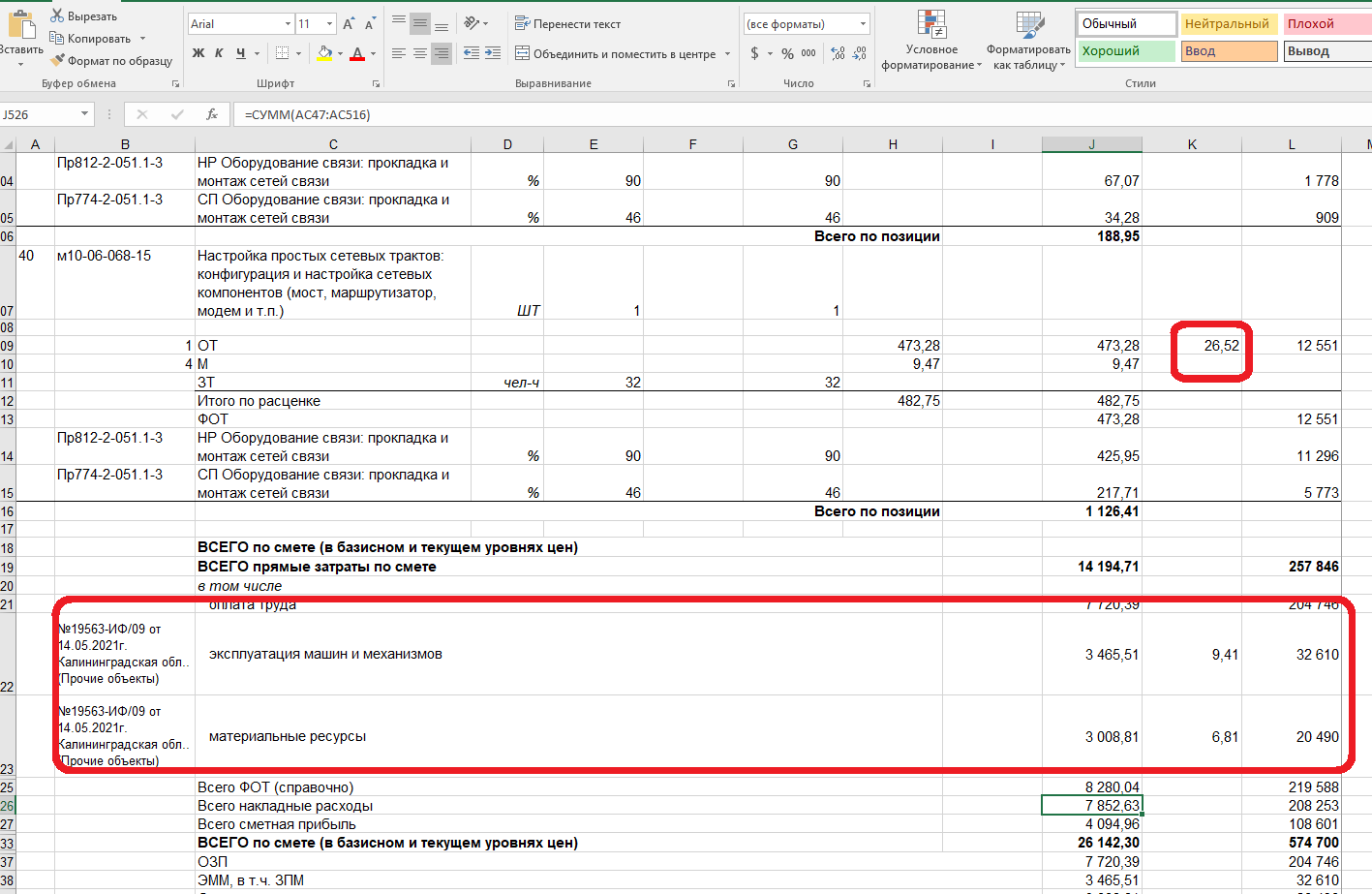Open the Arial font name dropdown
The height and width of the screenshot is (894, 1372).
pyautogui.click(x=288, y=23)
